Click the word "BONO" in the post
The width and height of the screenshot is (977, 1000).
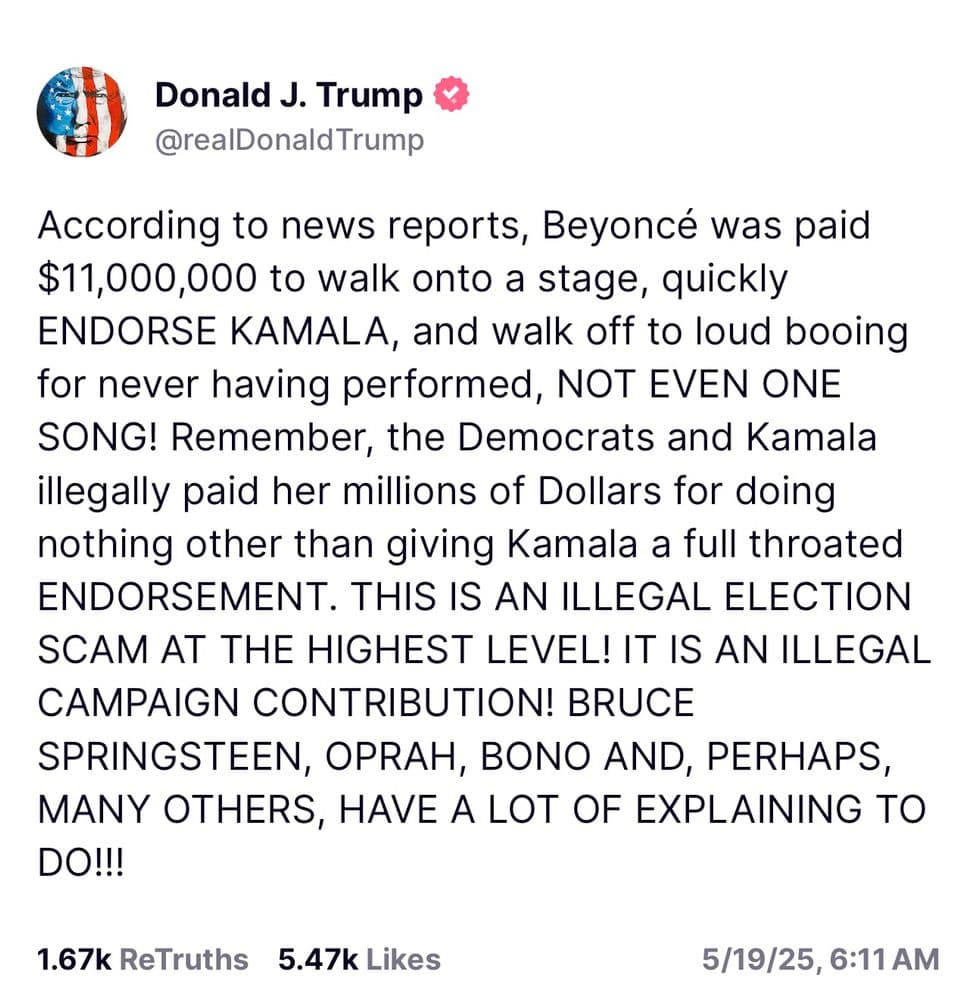pyautogui.click(x=534, y=756)
